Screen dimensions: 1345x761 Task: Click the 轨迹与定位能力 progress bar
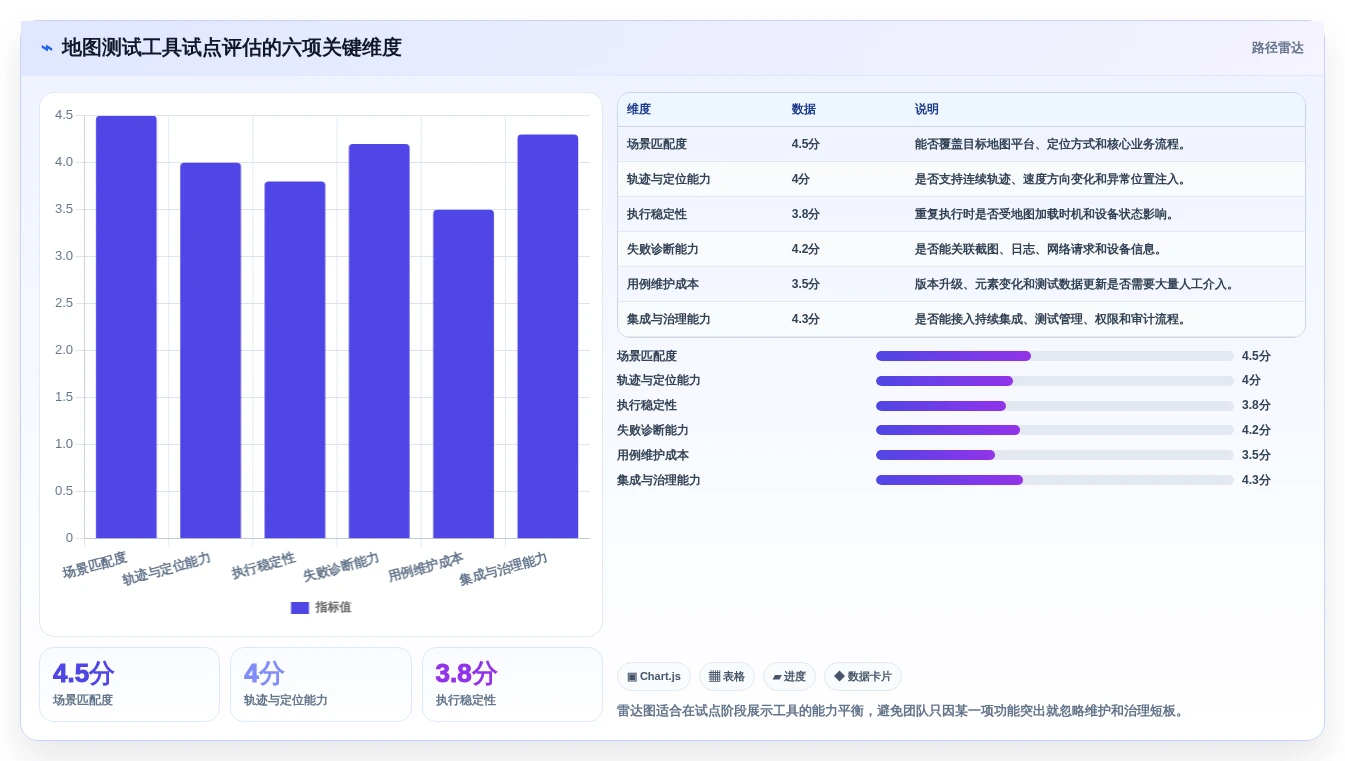tap(1055, 381)
